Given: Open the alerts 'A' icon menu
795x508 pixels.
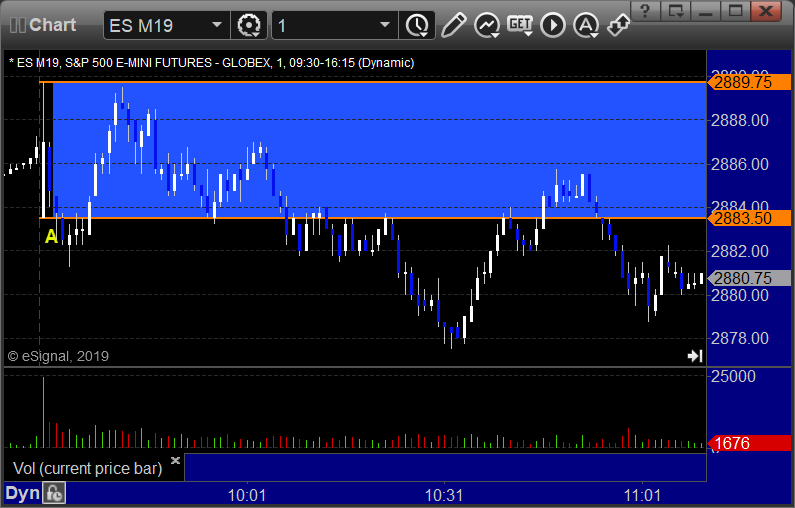Looking at the screenshot, I should coord(586,25).
